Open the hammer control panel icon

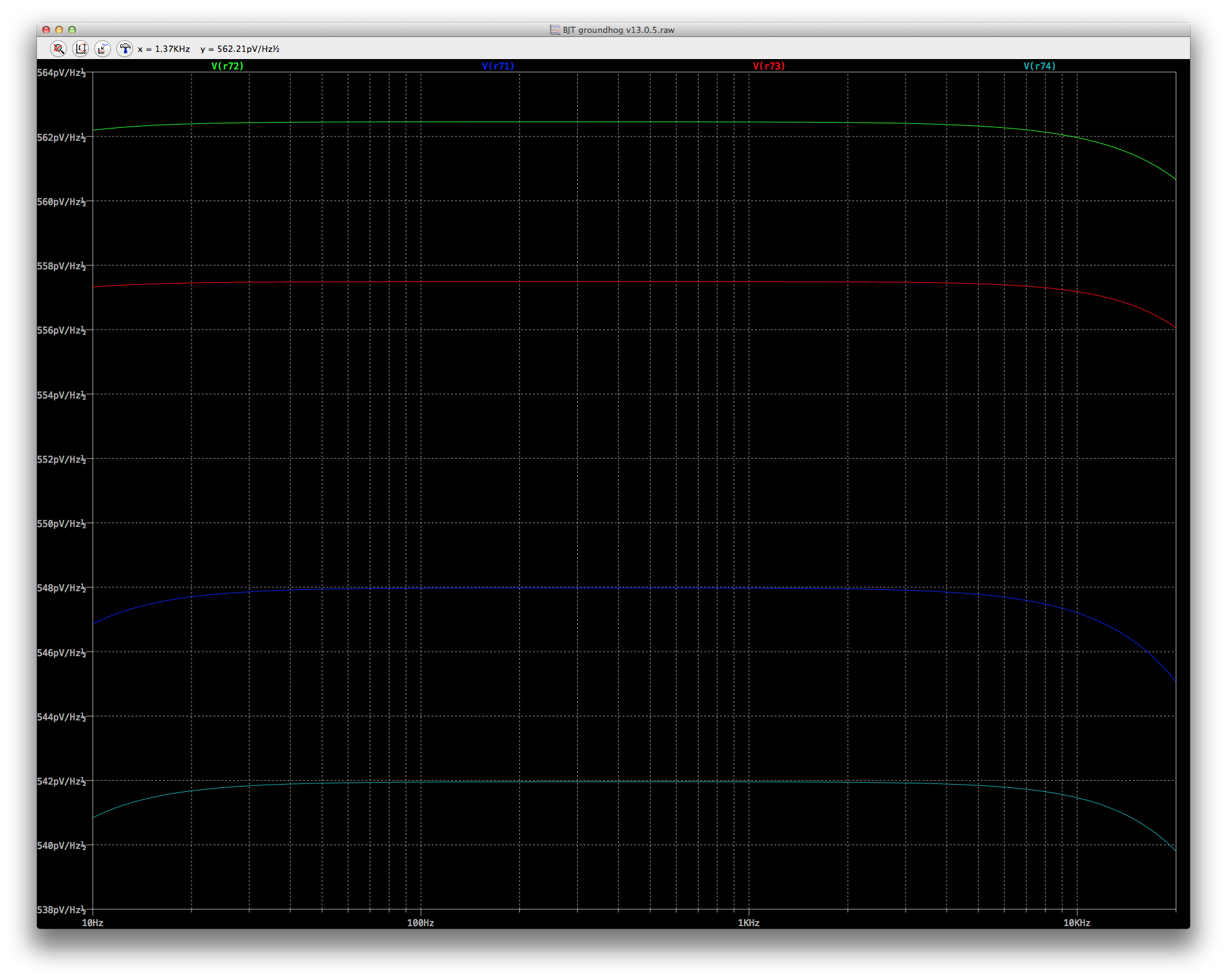pyautogui.click(x=125, y=49)
